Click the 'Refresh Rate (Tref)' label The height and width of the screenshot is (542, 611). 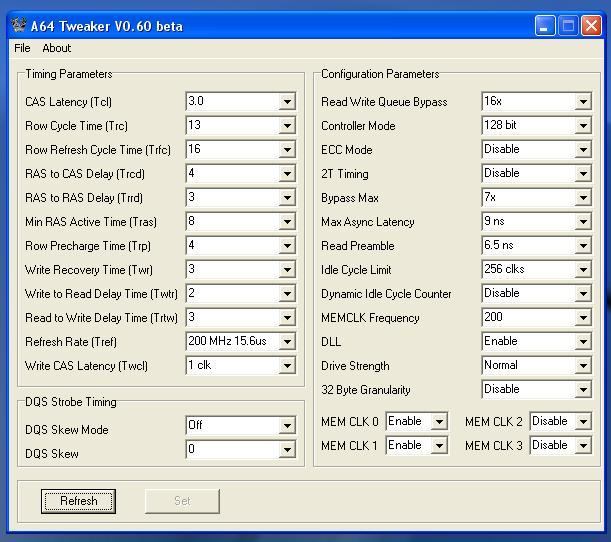tap(71, 342)
